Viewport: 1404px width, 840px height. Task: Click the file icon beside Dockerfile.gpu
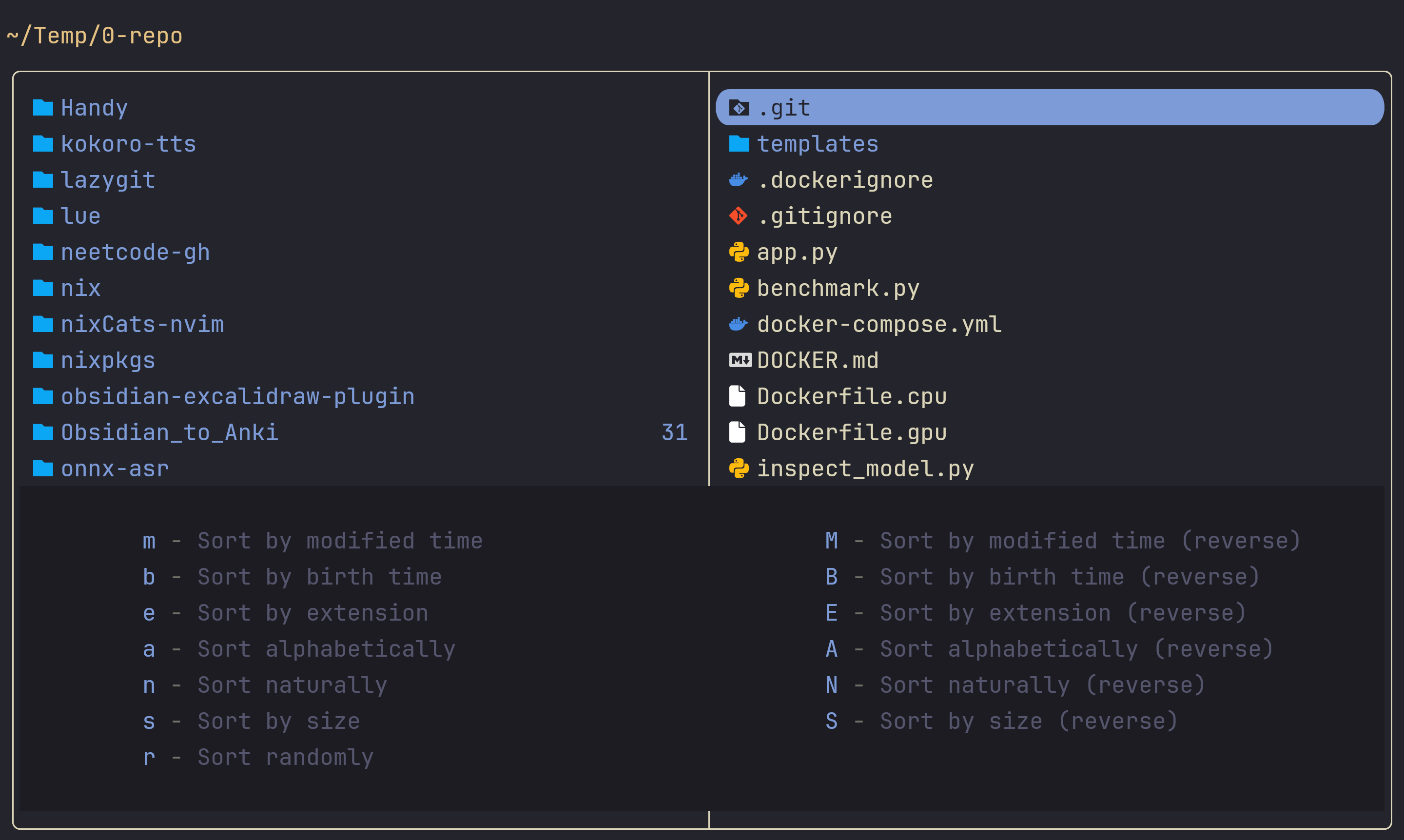(738, 432)
